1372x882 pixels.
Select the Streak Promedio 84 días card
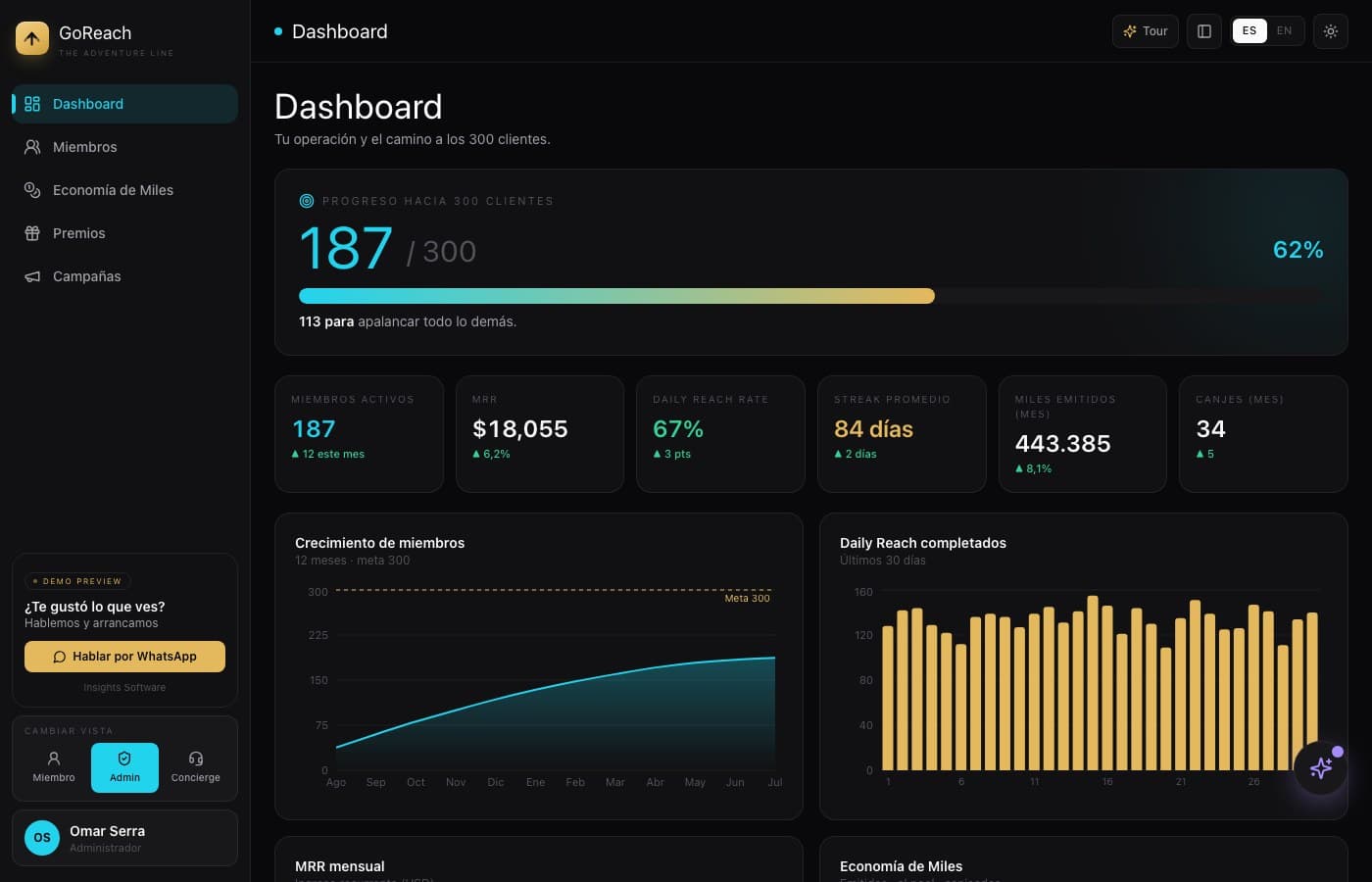pos(902,434)
